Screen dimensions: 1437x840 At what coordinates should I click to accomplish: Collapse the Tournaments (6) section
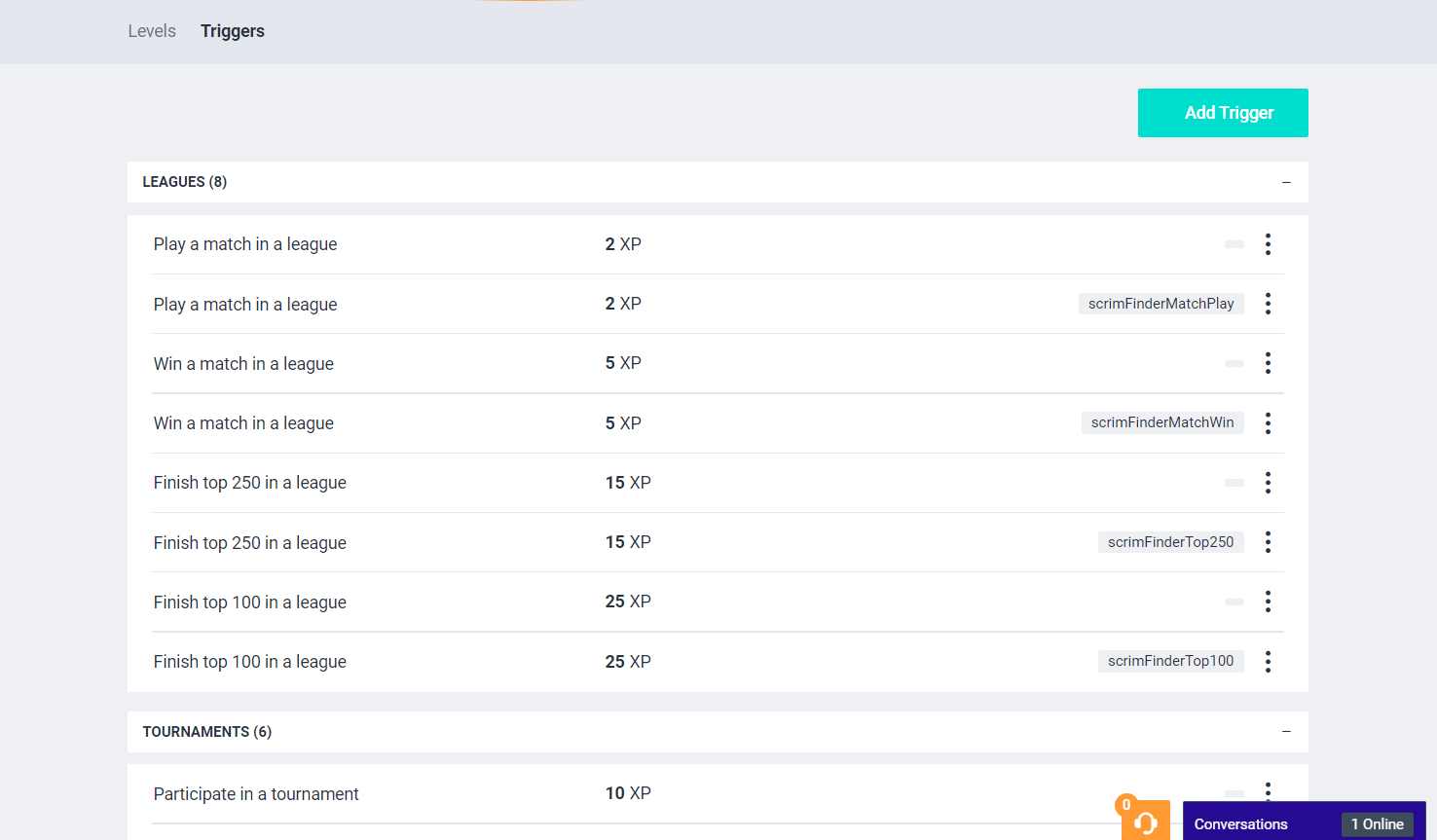point(1286,732)
